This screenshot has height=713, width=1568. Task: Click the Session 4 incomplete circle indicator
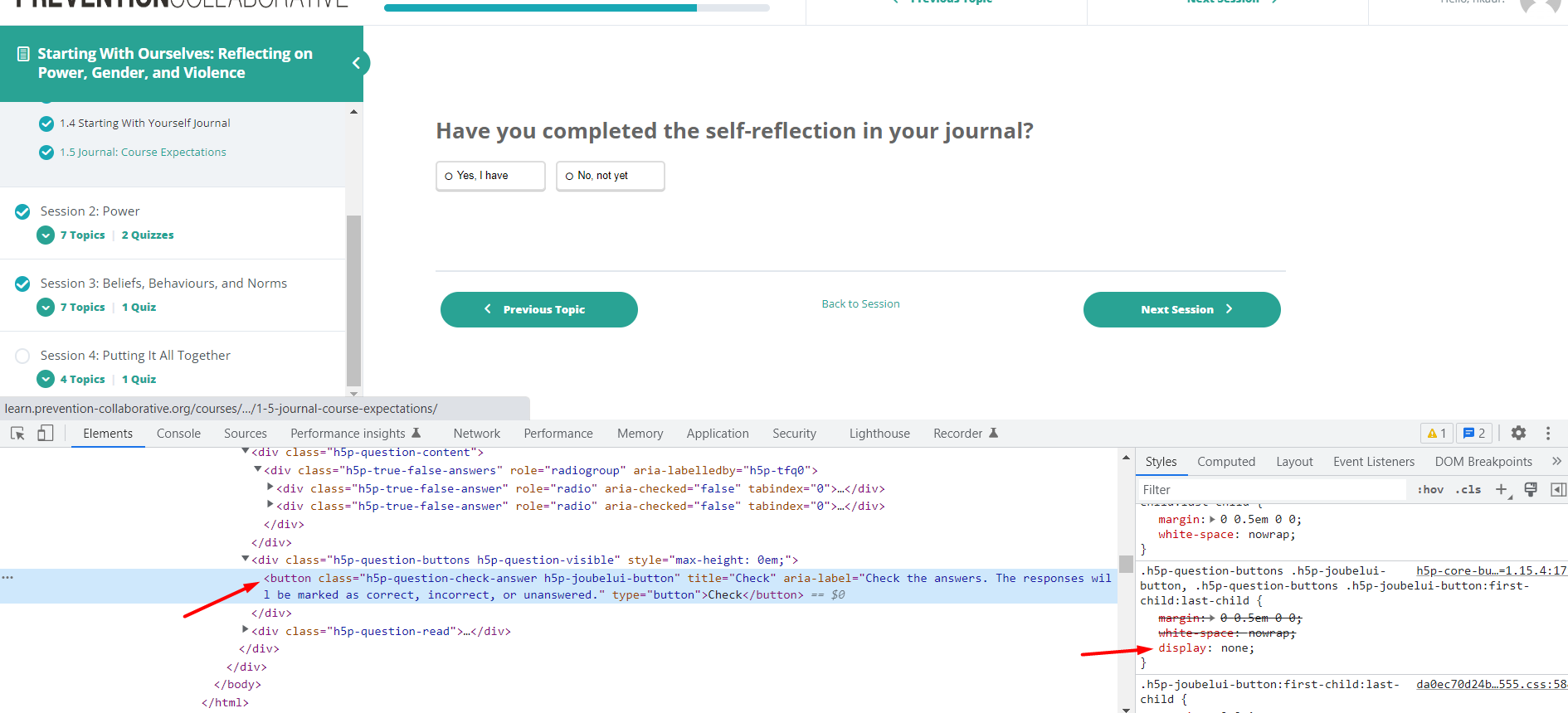pyautogui.click(x=22, y=356)
